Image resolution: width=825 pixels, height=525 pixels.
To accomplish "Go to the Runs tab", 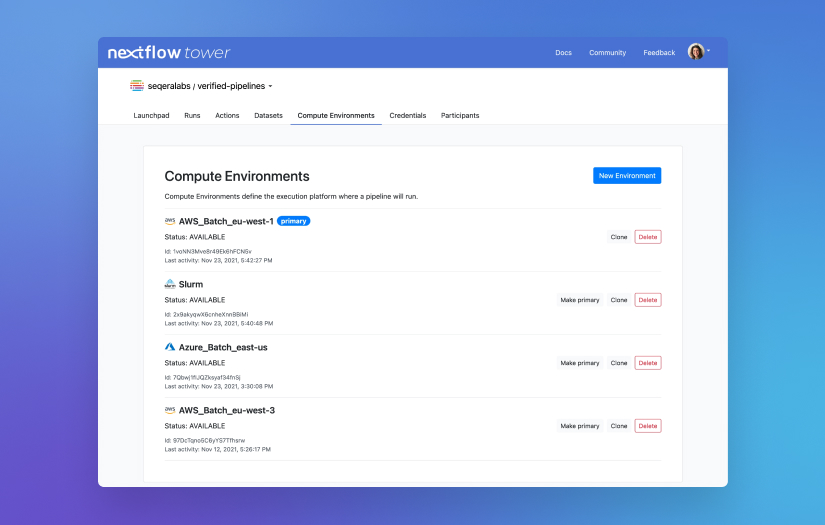I will point(192,115).
